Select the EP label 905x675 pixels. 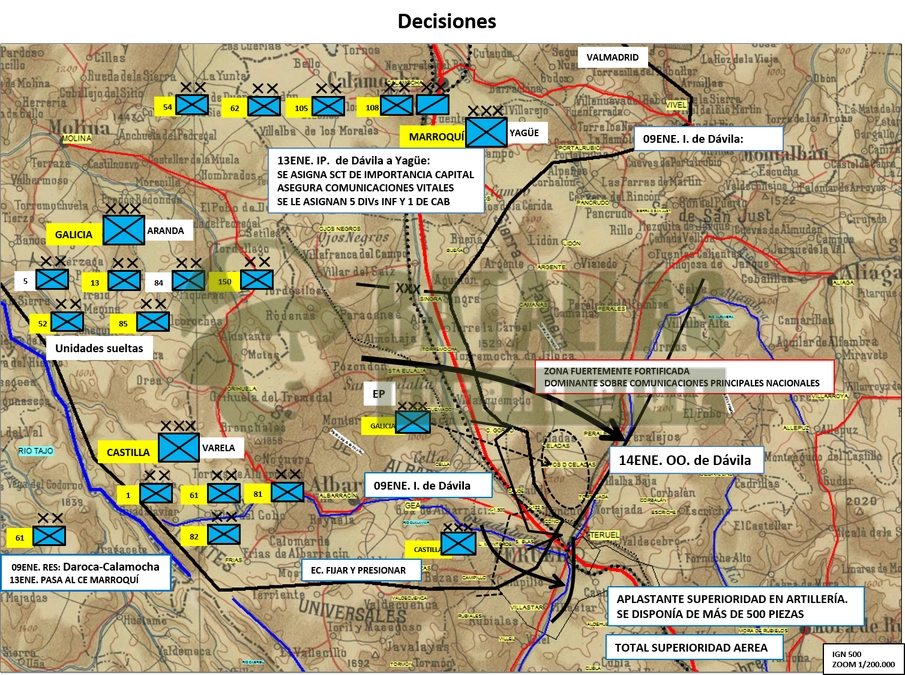tap(379, 394)
